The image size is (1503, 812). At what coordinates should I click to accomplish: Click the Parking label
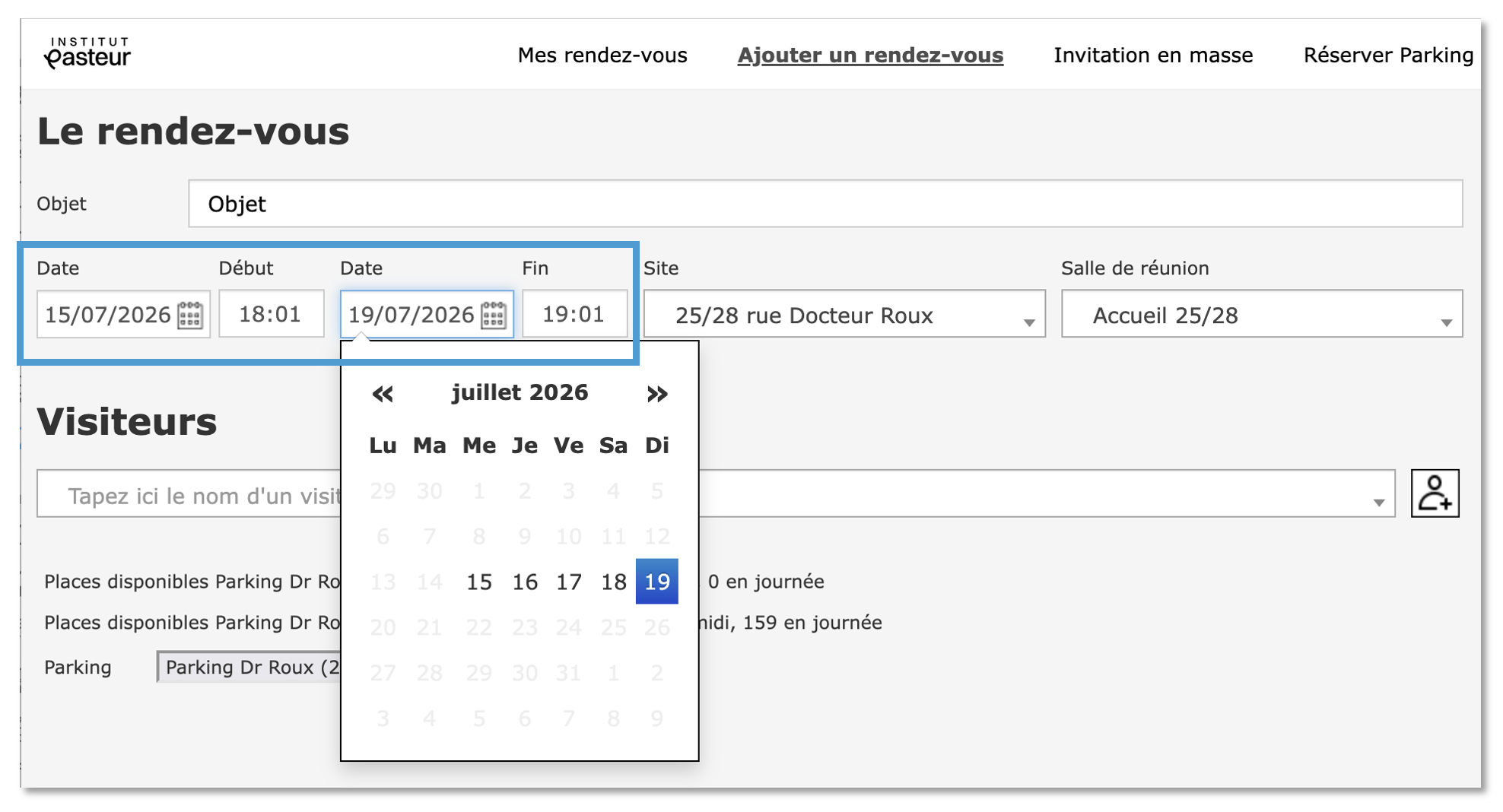[x=78, y=668]
